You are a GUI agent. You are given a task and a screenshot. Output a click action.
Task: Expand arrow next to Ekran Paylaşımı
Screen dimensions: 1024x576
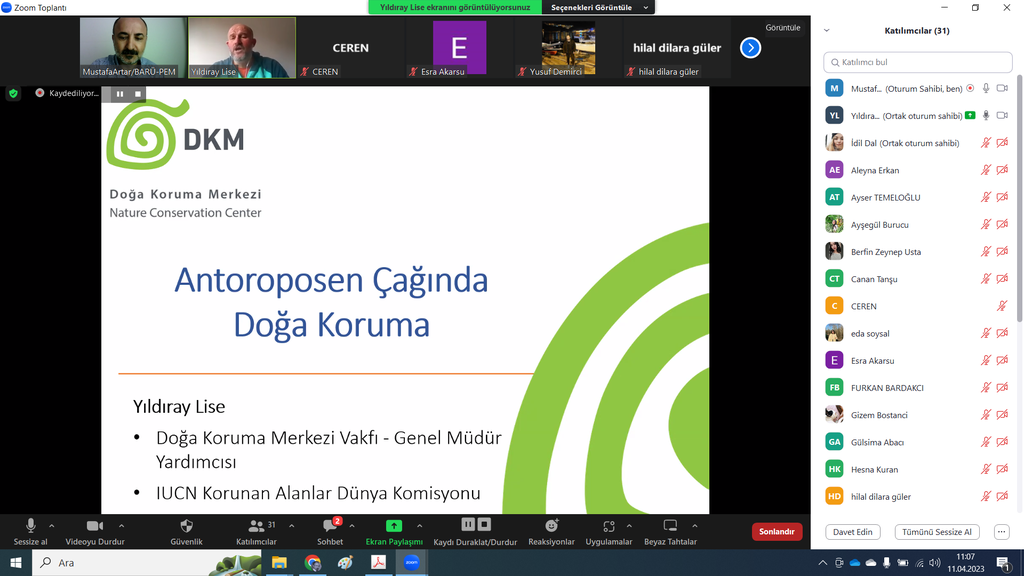click(419, 526)
